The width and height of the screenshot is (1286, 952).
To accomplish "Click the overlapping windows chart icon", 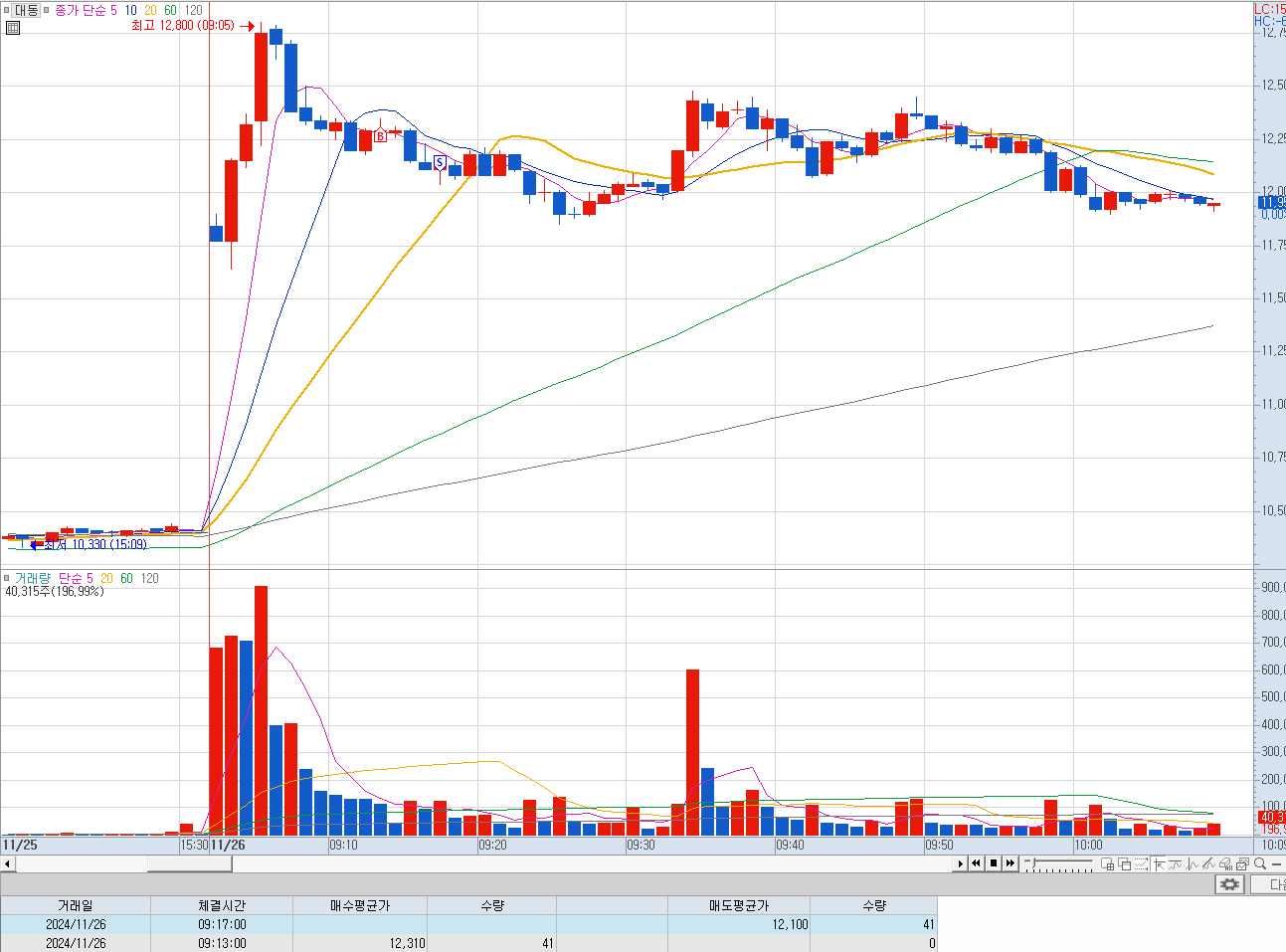I will click(x=1124, y=863).
